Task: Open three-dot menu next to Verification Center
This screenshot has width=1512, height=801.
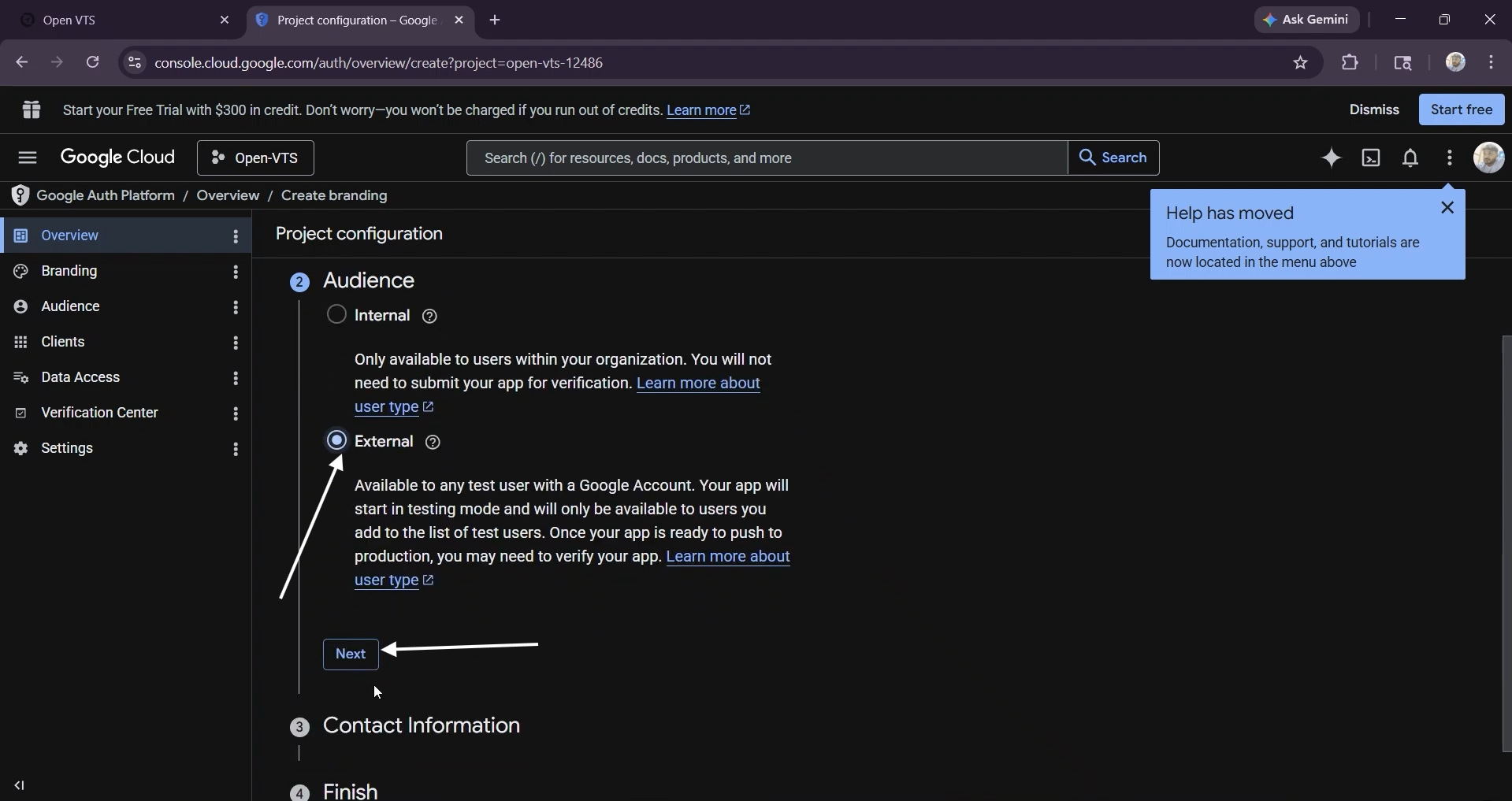Action: pyautogui.click(x=236, y=413)
